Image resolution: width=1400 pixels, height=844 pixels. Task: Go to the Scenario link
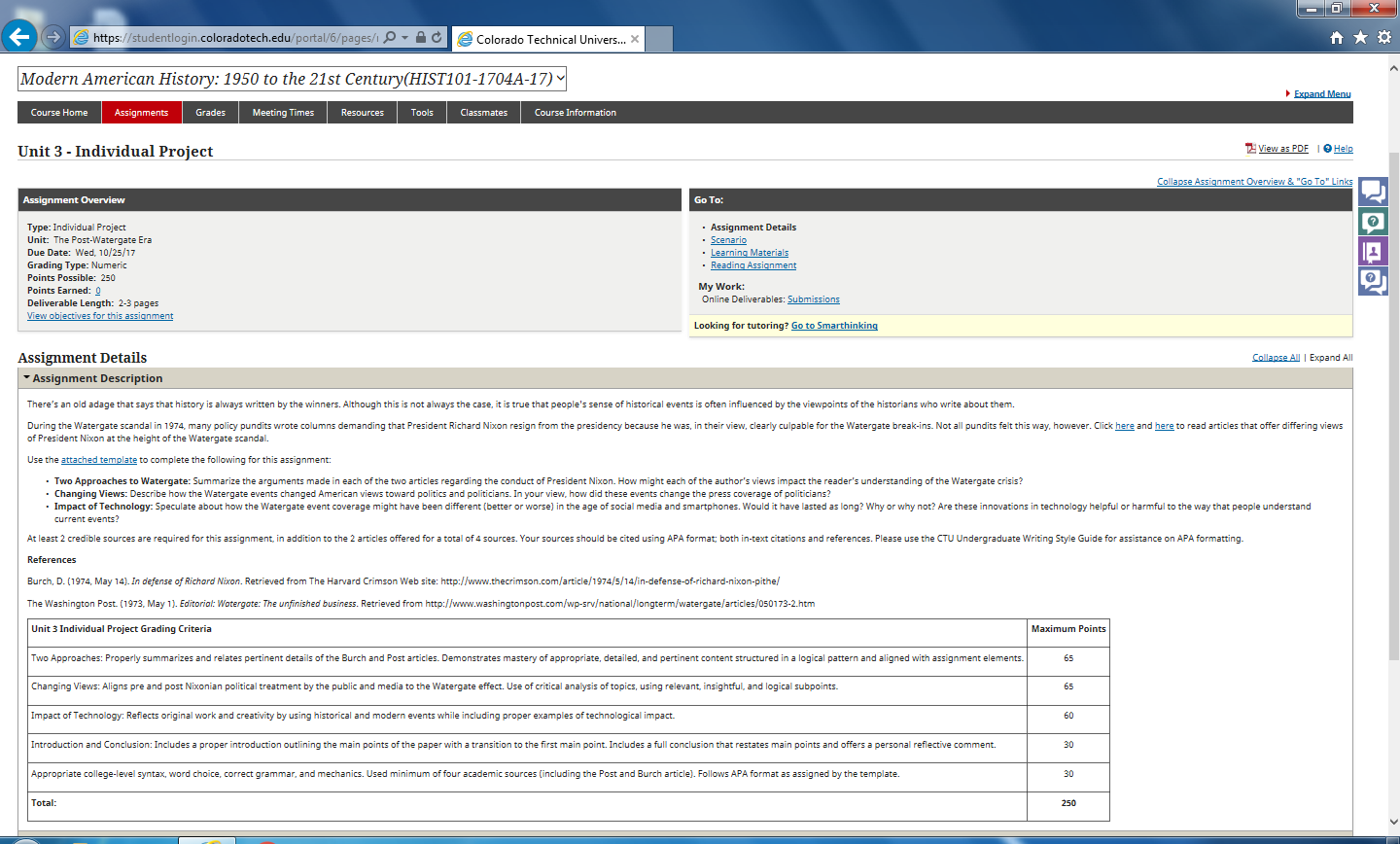coord(728,240)
